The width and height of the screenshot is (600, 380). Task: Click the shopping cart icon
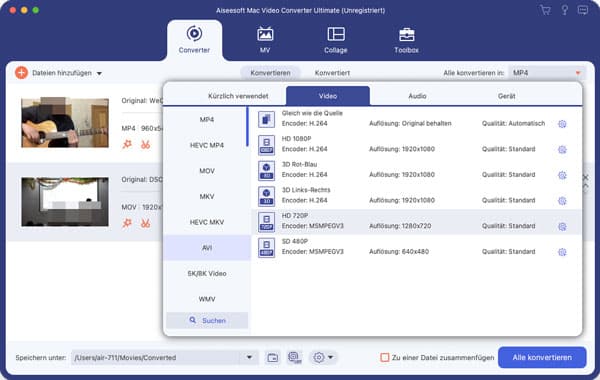pyautogui.click(x=545, y=10)
